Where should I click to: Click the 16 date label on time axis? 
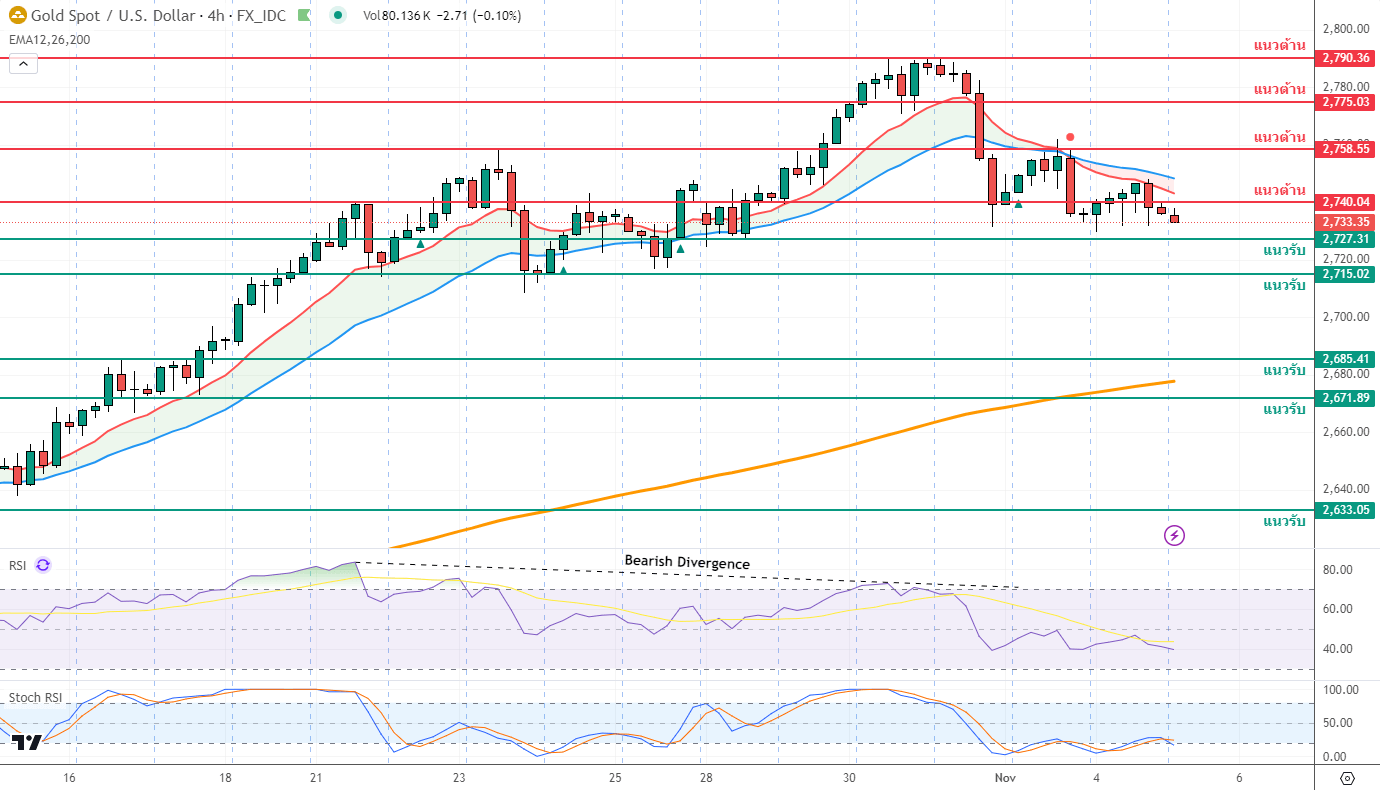point(70,777)
